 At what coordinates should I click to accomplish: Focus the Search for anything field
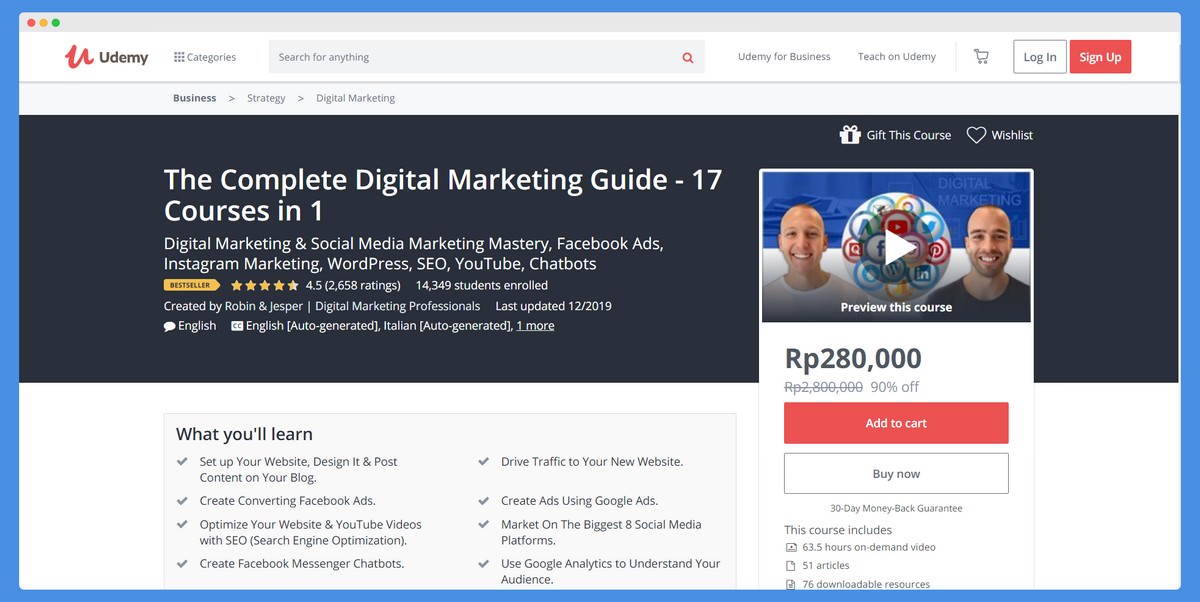(x=487, y=57)
